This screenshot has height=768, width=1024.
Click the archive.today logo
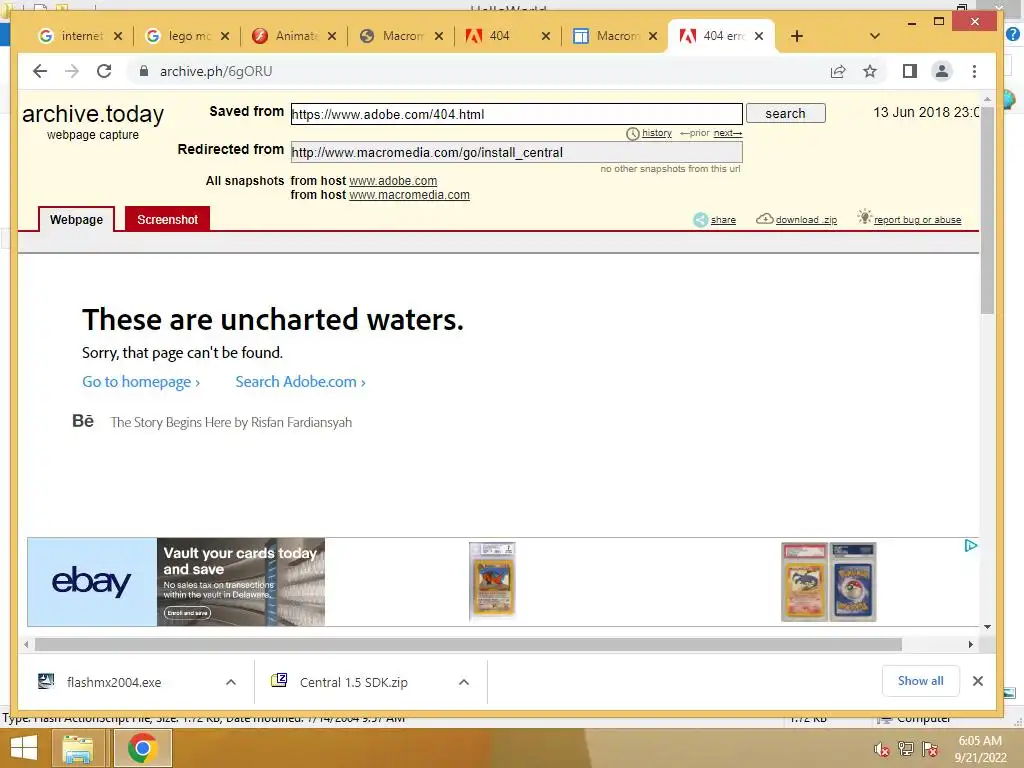[93, 114]
